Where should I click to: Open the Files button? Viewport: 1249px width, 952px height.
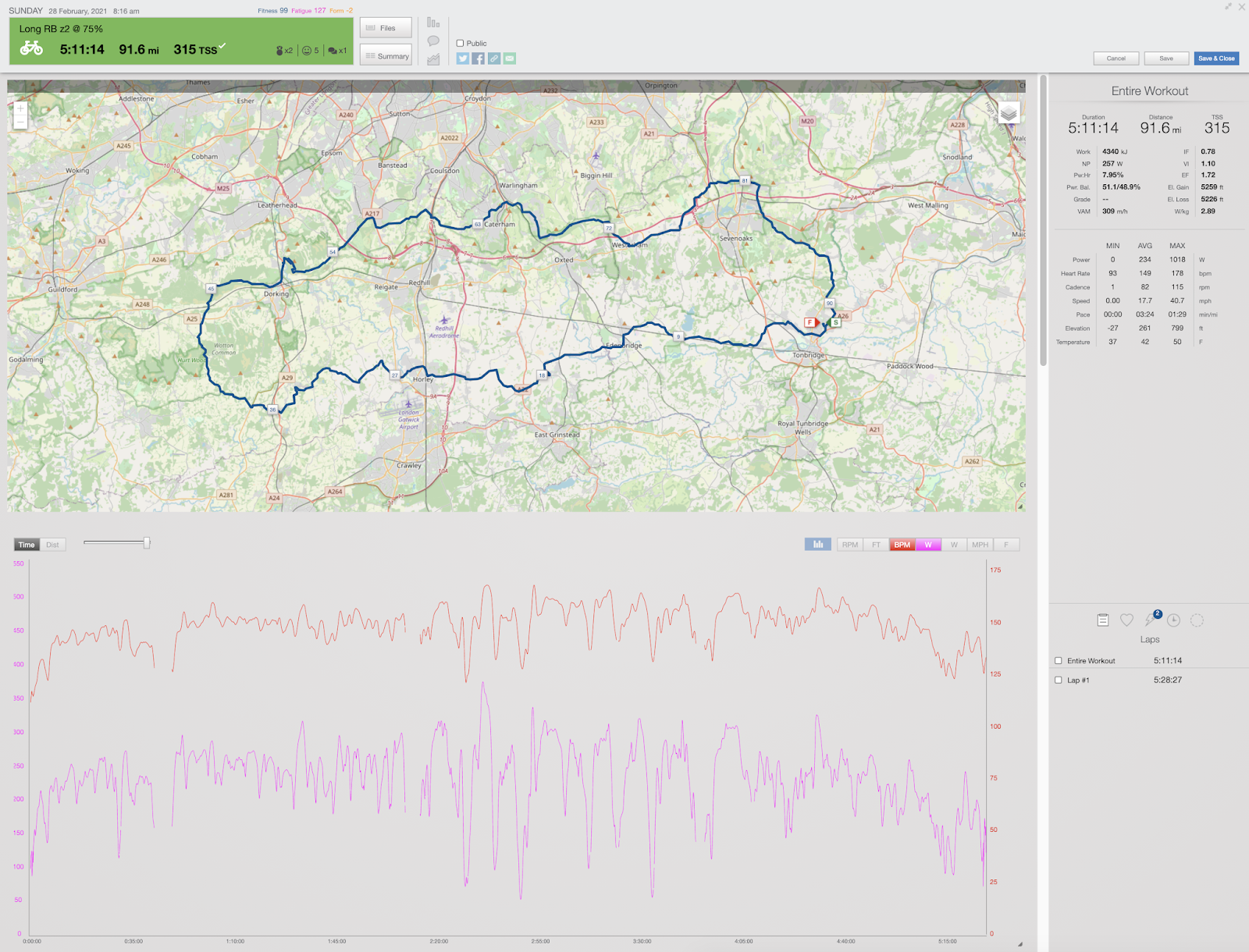pyautogui.click(x=386, y=28)
